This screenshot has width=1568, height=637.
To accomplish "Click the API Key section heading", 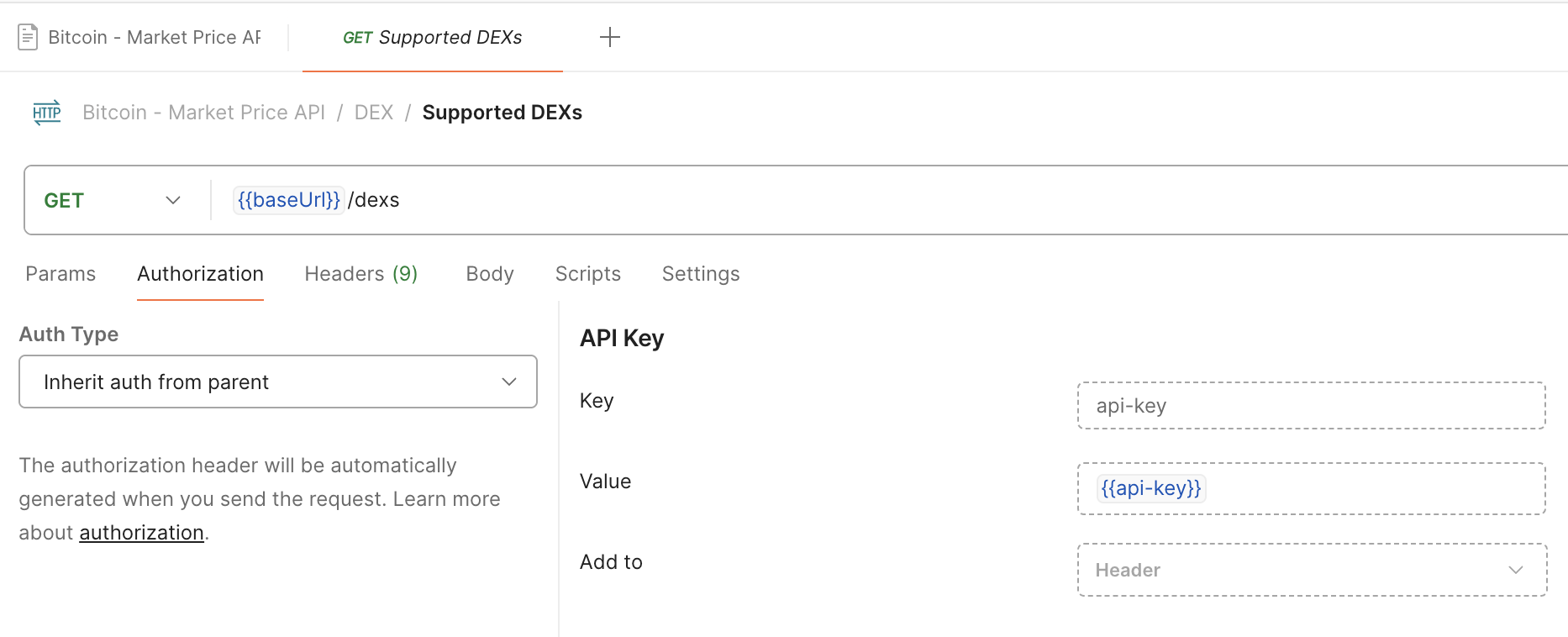I will (622, 338).
